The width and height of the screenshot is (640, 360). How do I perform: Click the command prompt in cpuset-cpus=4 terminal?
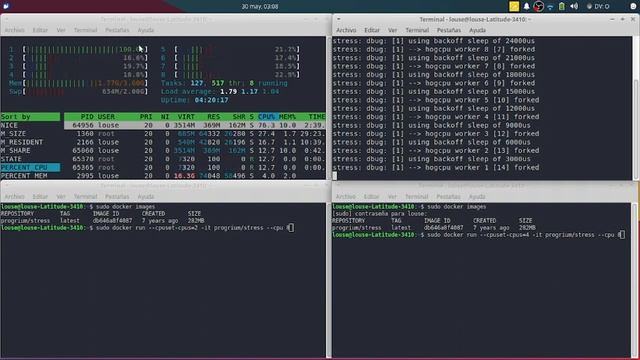point(478,235)
